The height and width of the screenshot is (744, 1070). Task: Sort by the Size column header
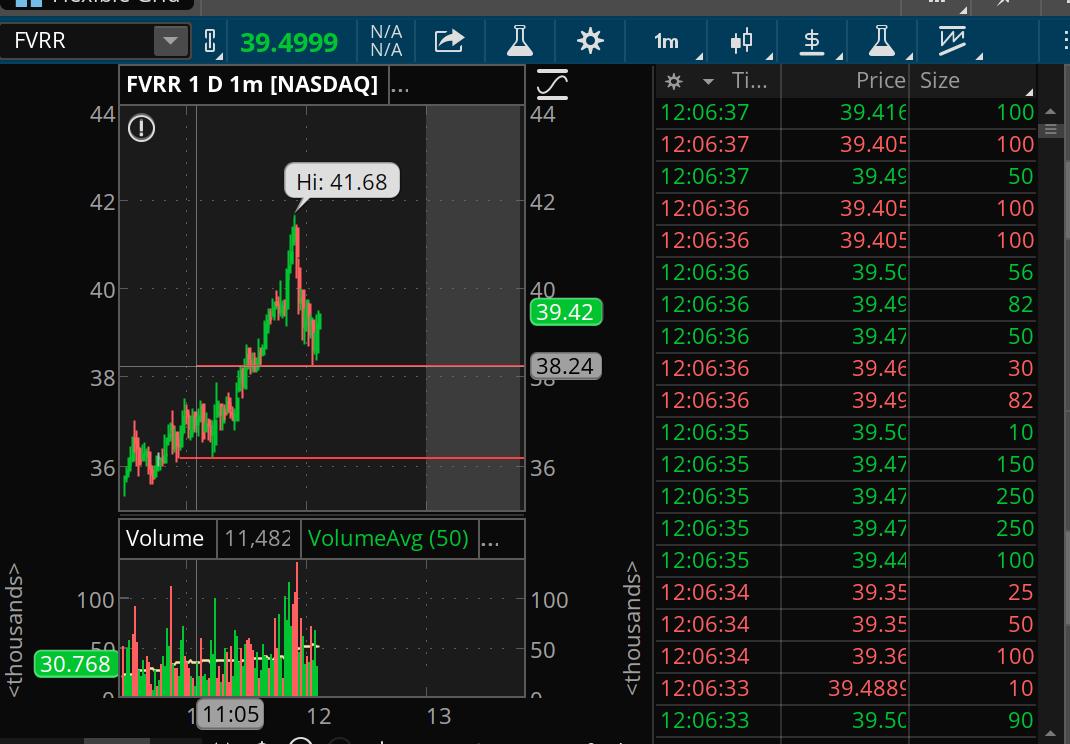940,81
